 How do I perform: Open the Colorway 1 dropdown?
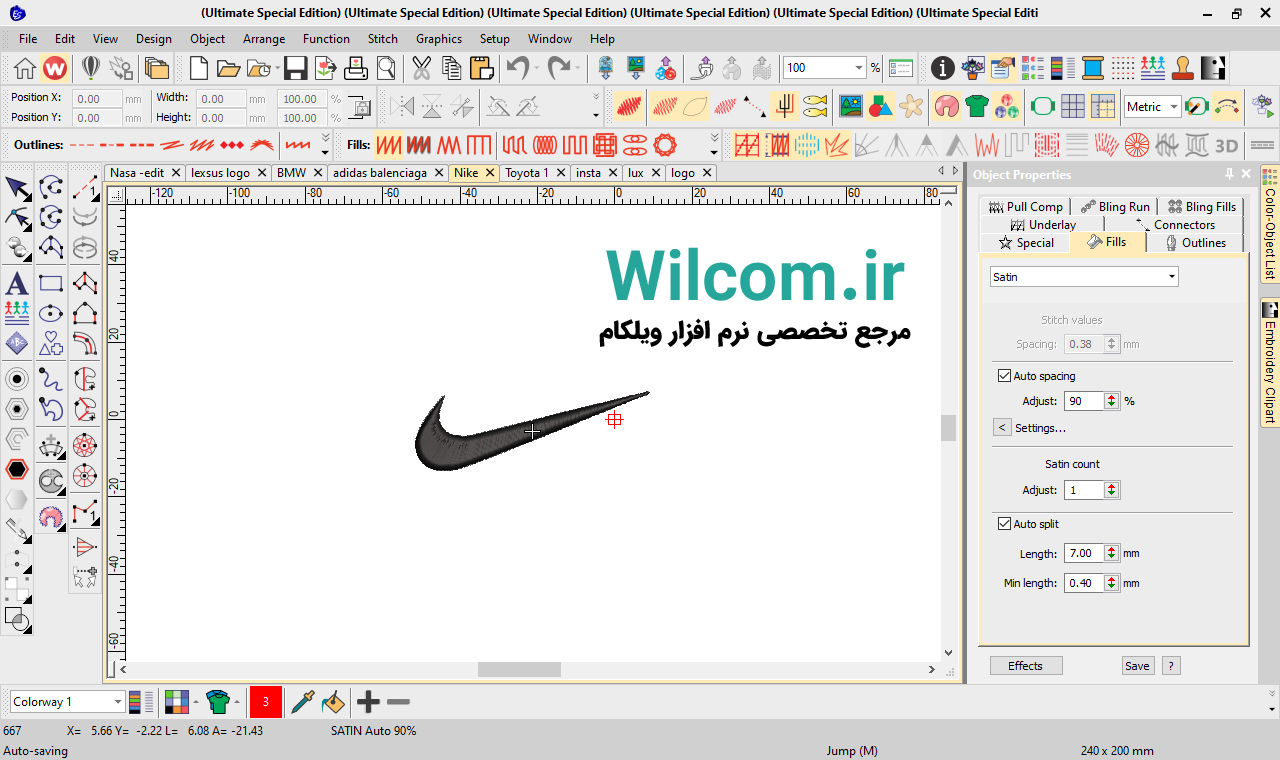(x=119, y=702)
